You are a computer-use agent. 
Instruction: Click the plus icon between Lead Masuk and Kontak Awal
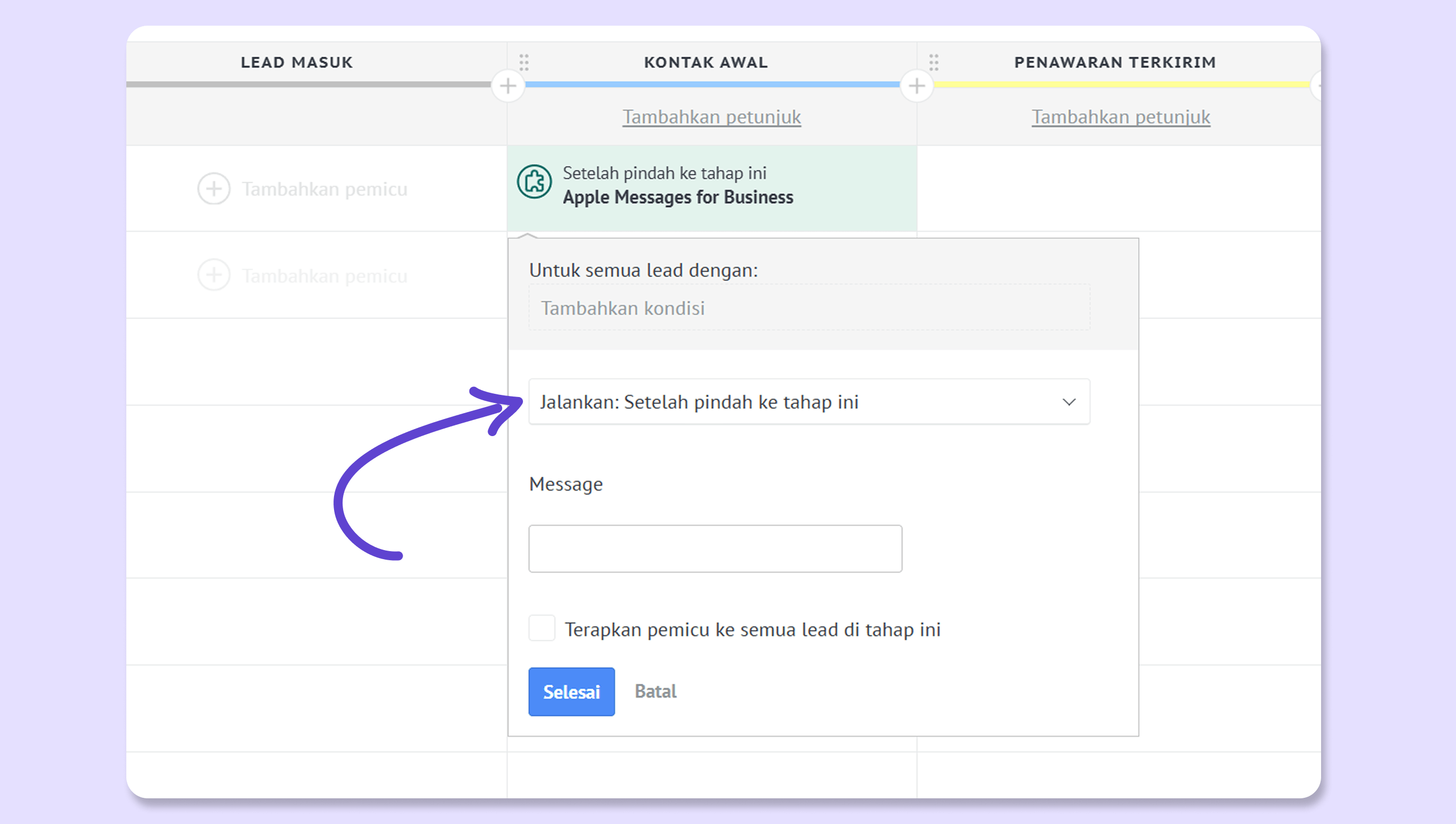(x=508, y=86)
